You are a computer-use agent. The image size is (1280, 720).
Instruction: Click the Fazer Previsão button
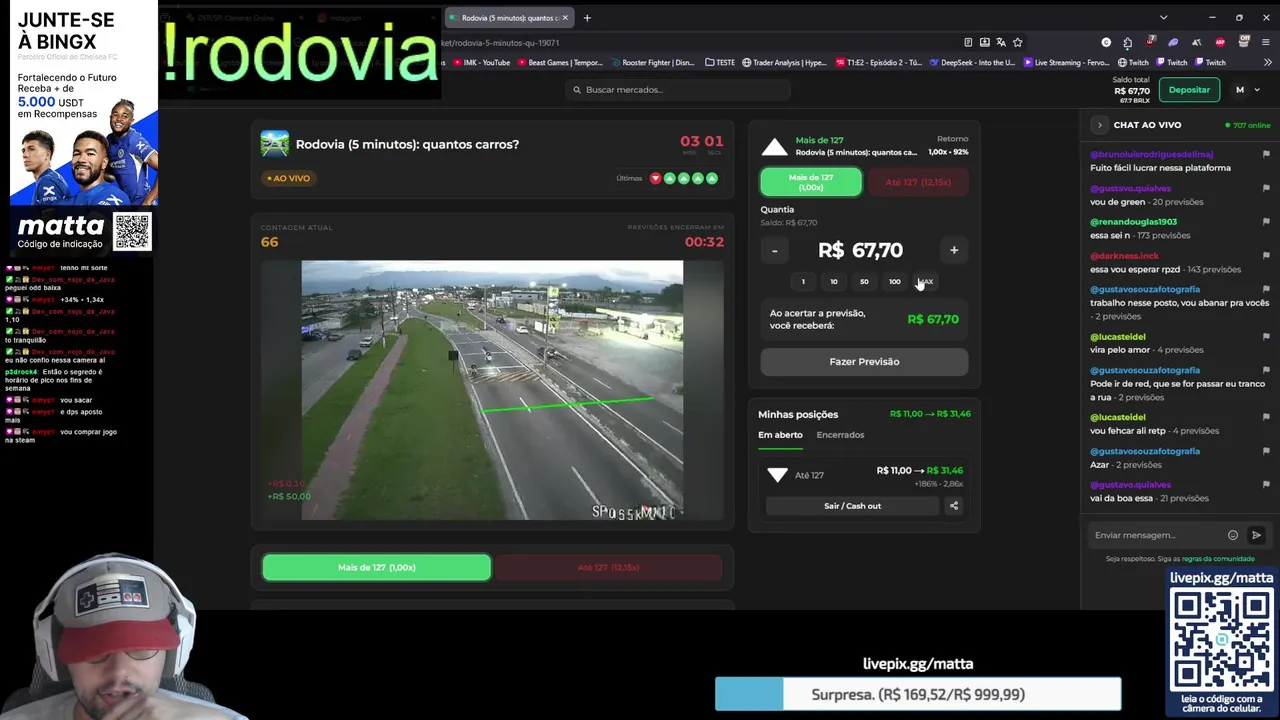pyautogui.click(x=864, y=362)
